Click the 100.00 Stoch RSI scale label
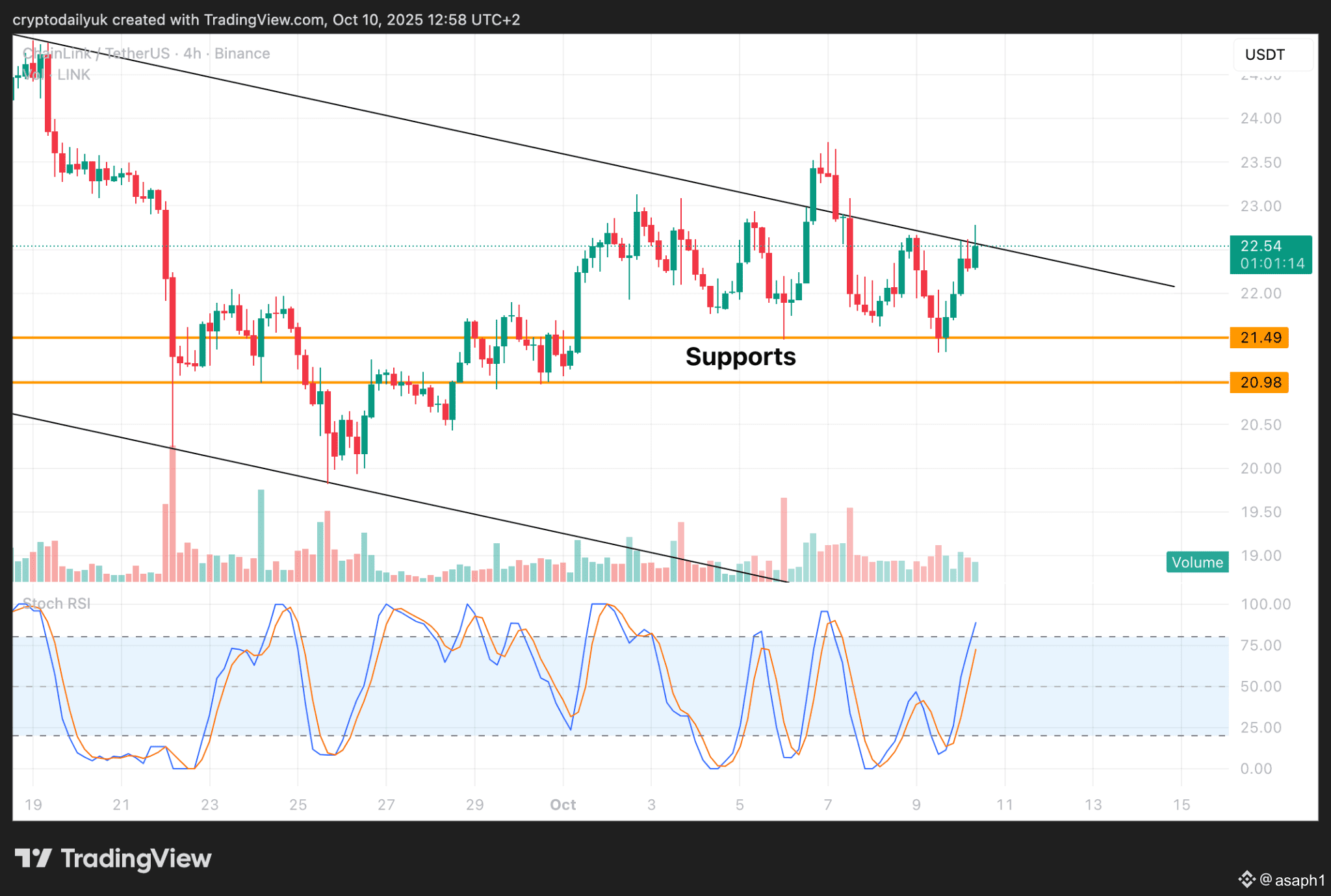1331x896 pixels. click(1265, 604)
